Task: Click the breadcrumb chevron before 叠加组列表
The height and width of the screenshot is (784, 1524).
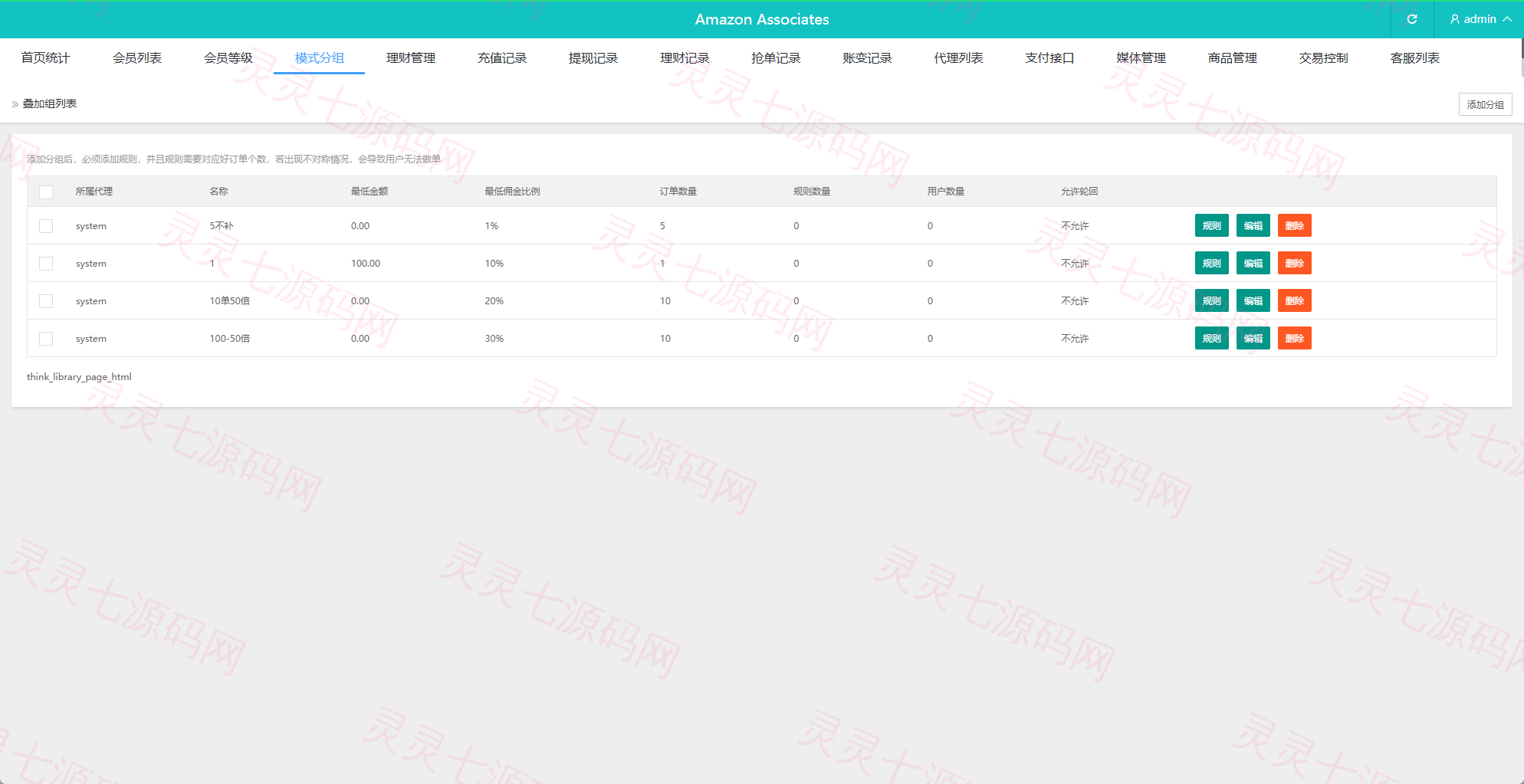Action: 15,104
